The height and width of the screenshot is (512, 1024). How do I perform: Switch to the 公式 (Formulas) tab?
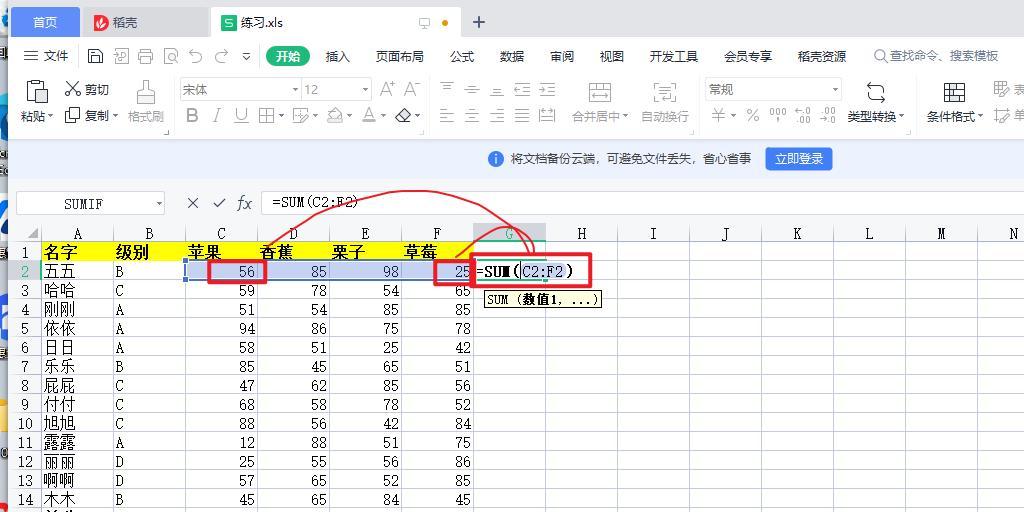[462, 57]
